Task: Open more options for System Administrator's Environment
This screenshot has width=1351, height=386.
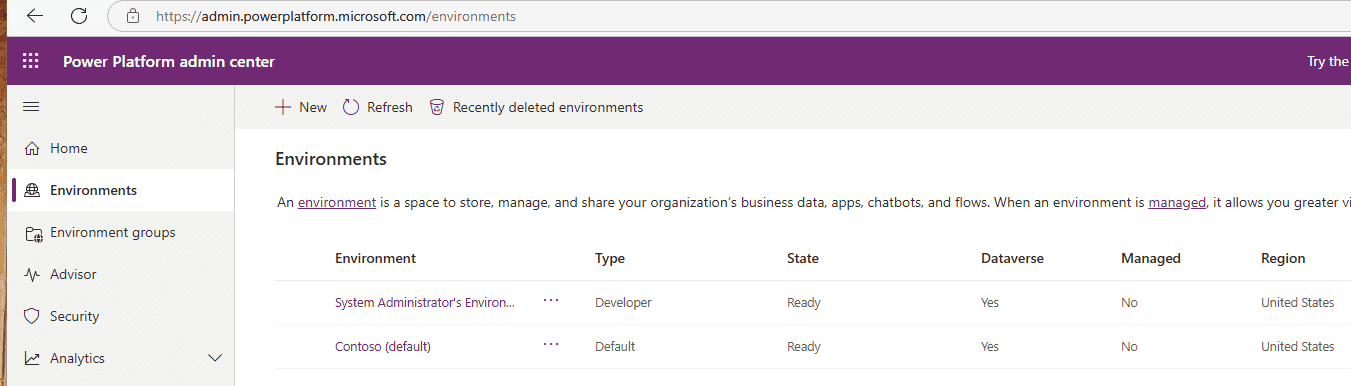Action: pyautogui.click(x=551, y=301)
